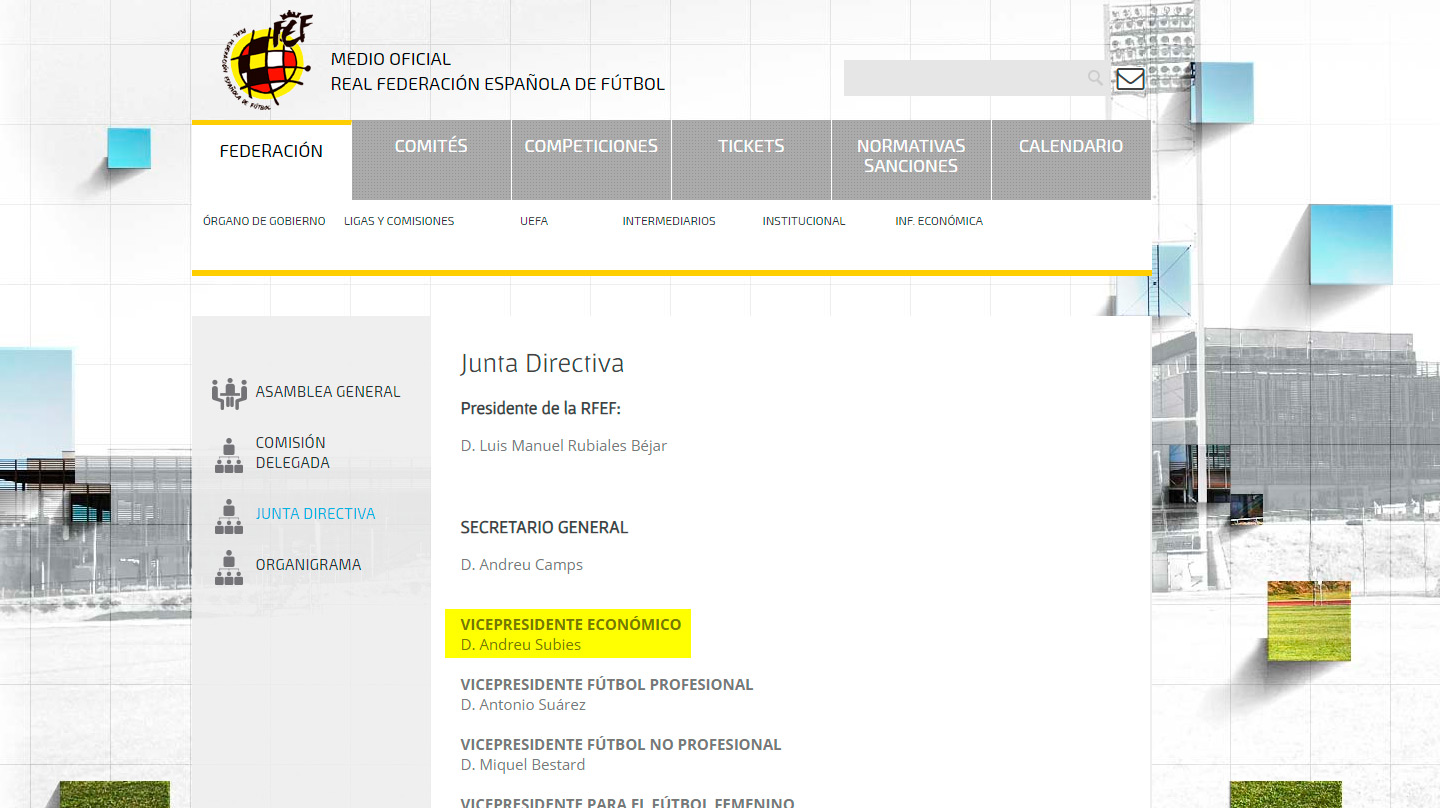Open Organigrama sidebar link
1440x808 pixels.
308,565
